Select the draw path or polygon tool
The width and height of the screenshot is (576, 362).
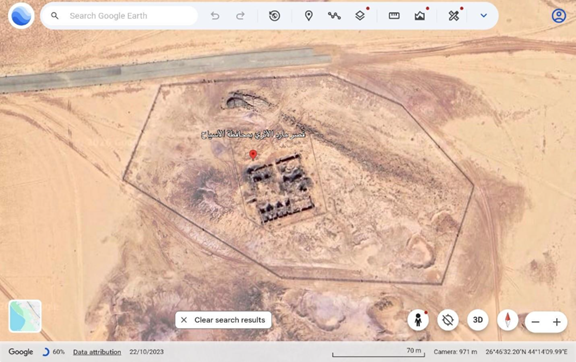[x=334, y=16]
